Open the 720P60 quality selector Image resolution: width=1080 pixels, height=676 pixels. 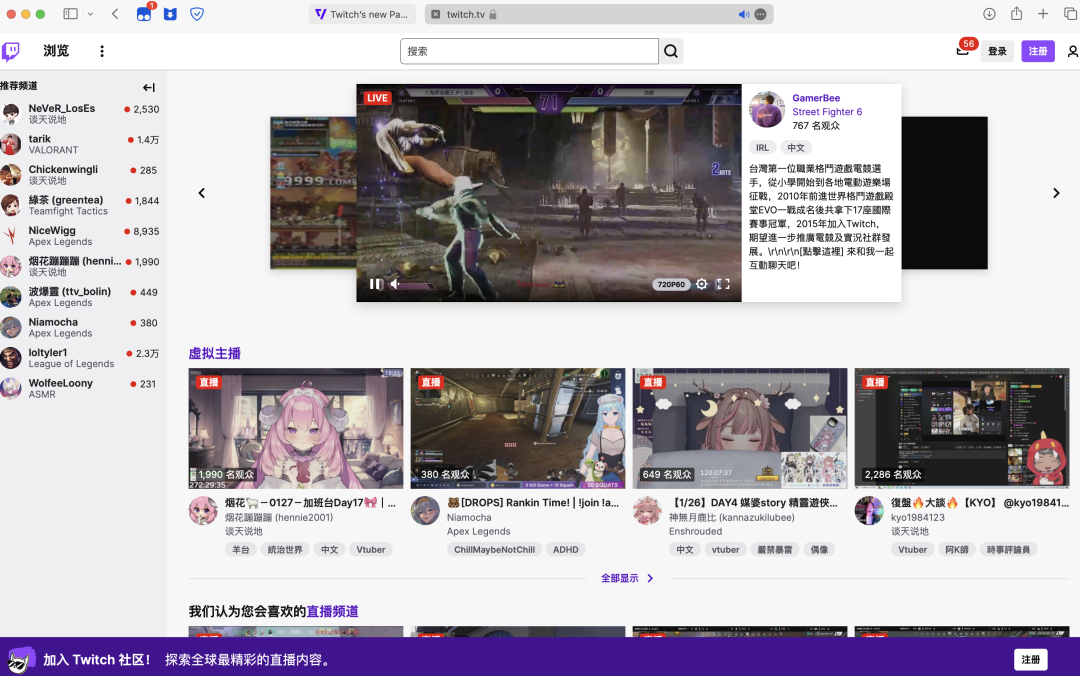click(x=671, y=284)
